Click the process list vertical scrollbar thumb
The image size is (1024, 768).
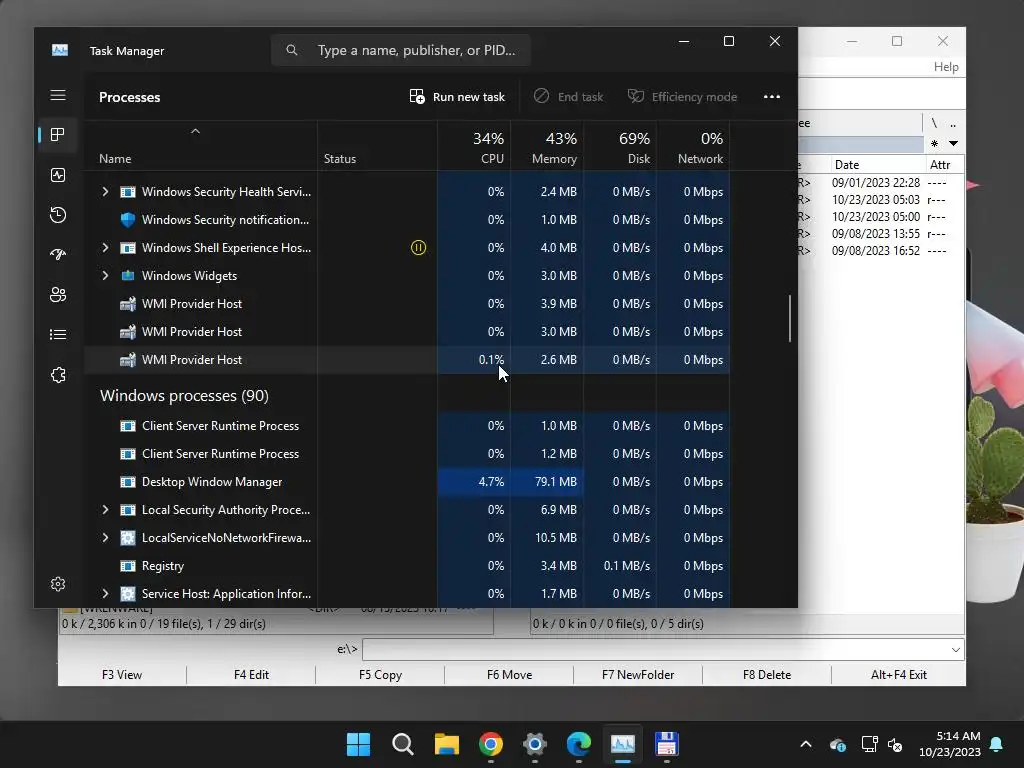(x=790, y=318)
